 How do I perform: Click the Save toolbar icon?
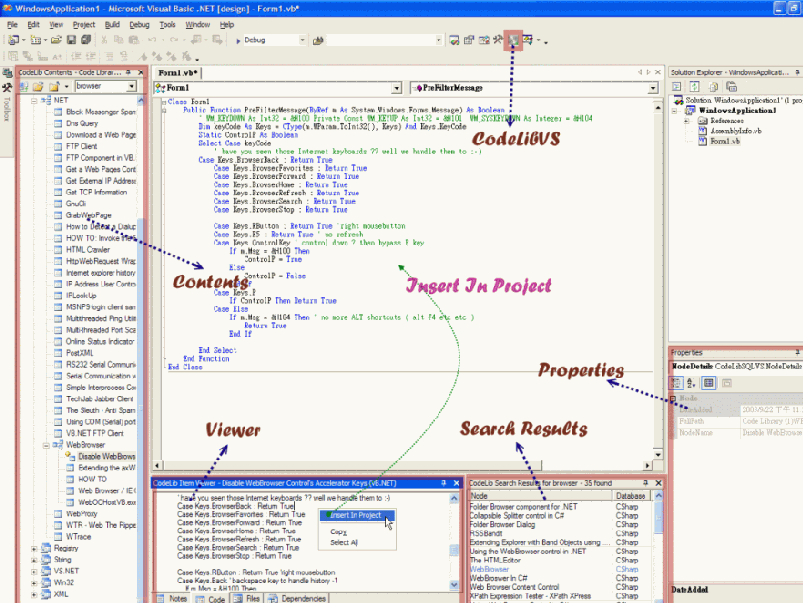[x=71, y=40]
